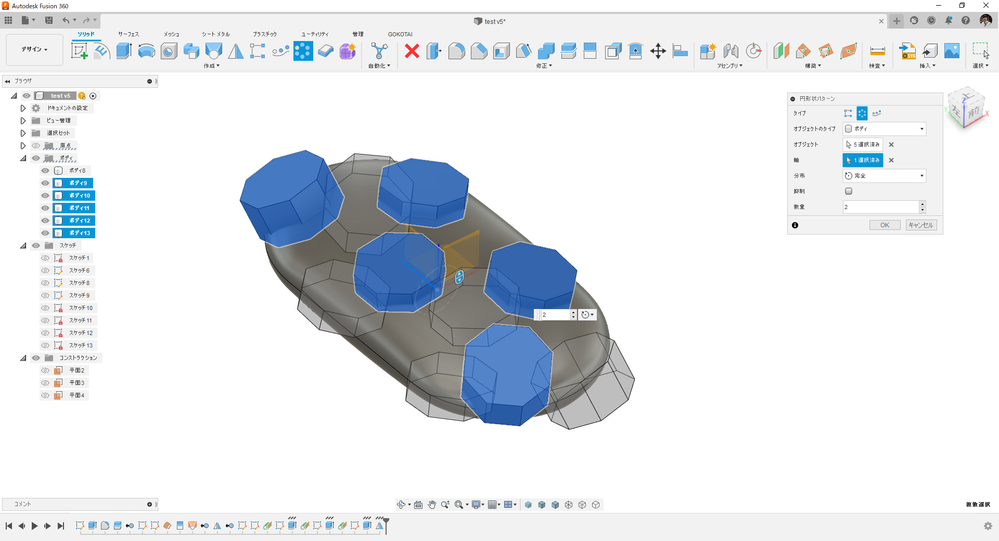This screenshot has height=541, width=999.
Task: Activate radio button beside test v5
Action: (93, 96)
